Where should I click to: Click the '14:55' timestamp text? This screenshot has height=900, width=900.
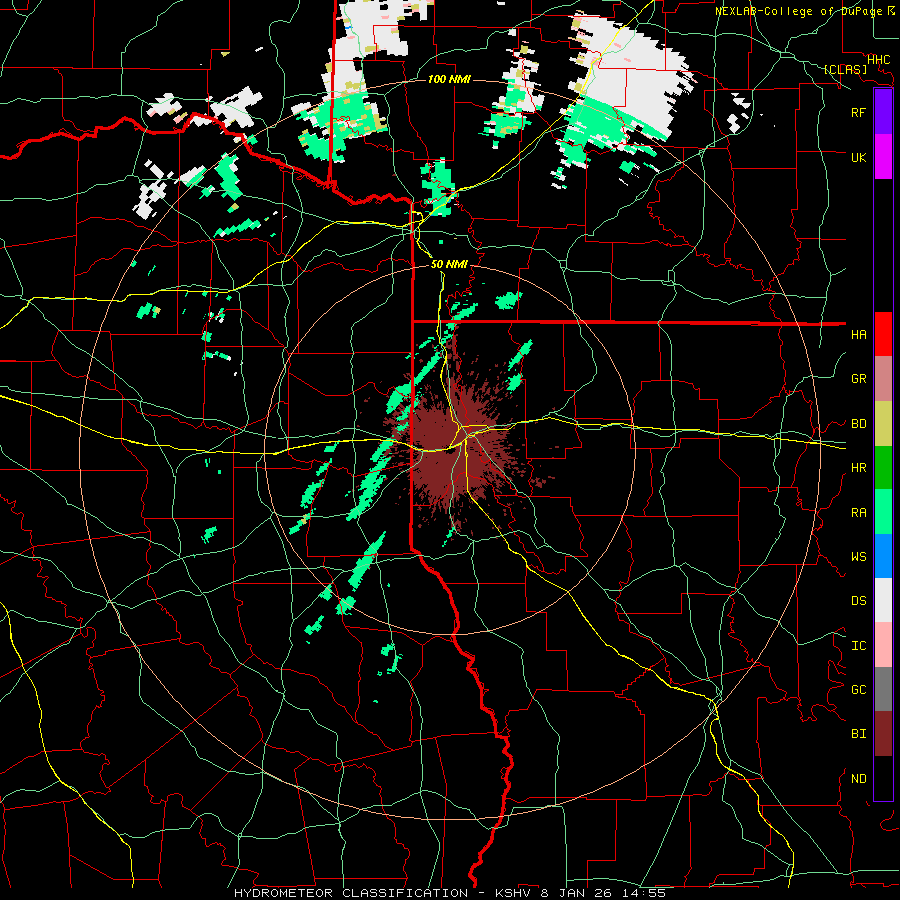tap(643, 893)
